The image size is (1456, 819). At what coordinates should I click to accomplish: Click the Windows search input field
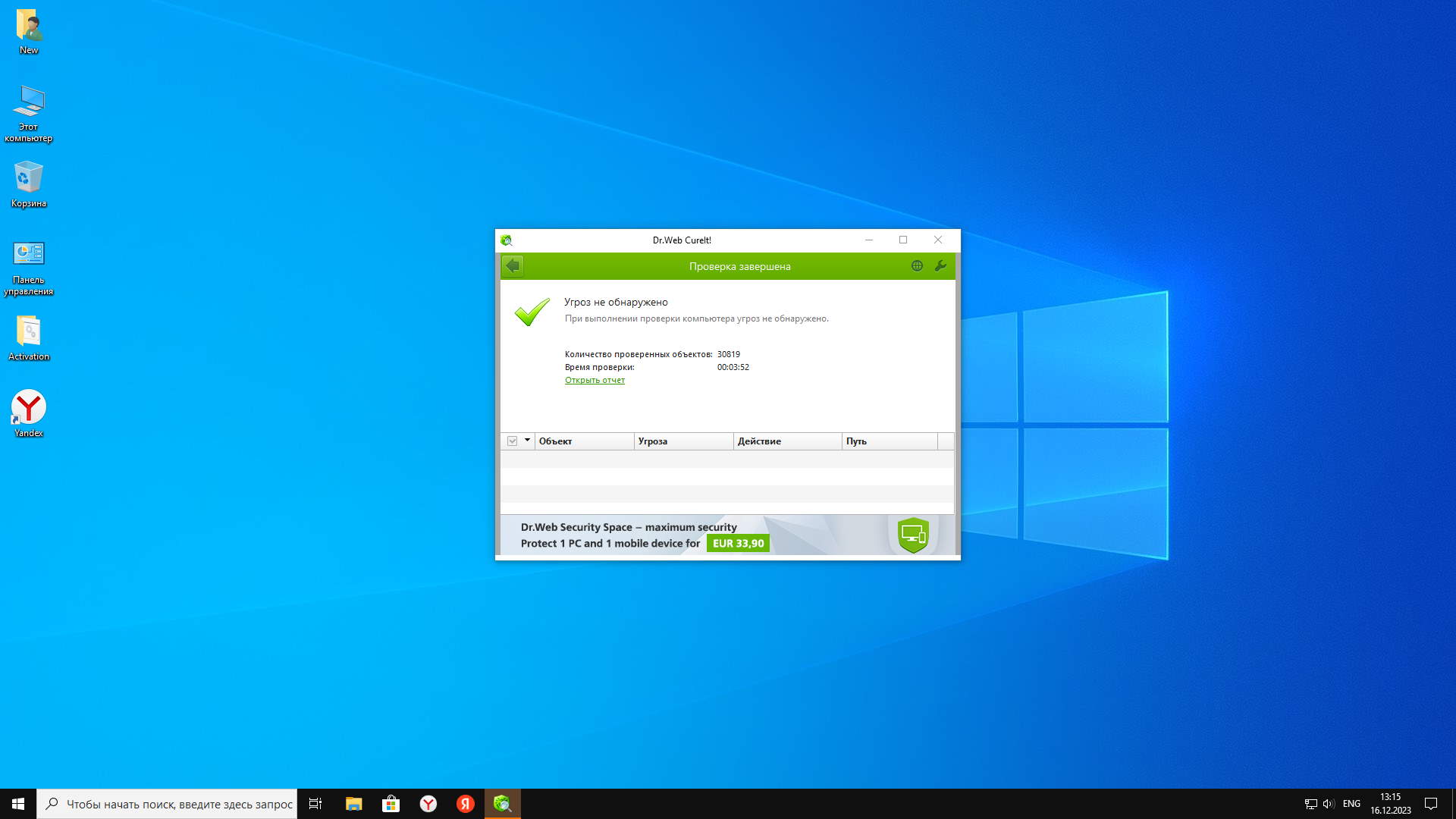point(179,804)
